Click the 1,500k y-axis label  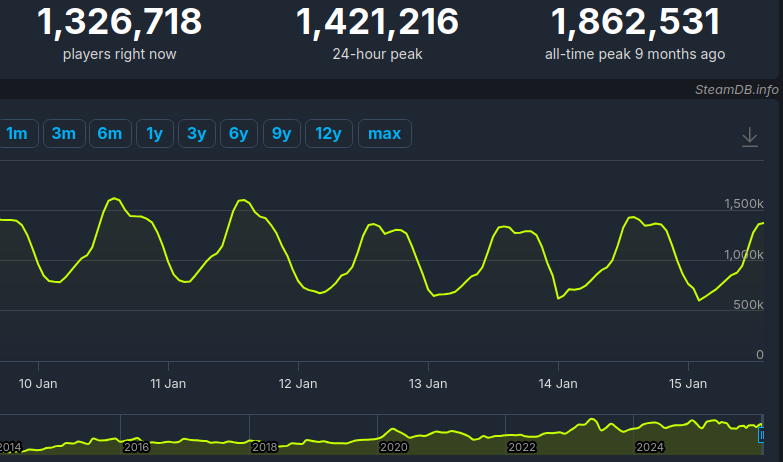(x=744, y=204)
